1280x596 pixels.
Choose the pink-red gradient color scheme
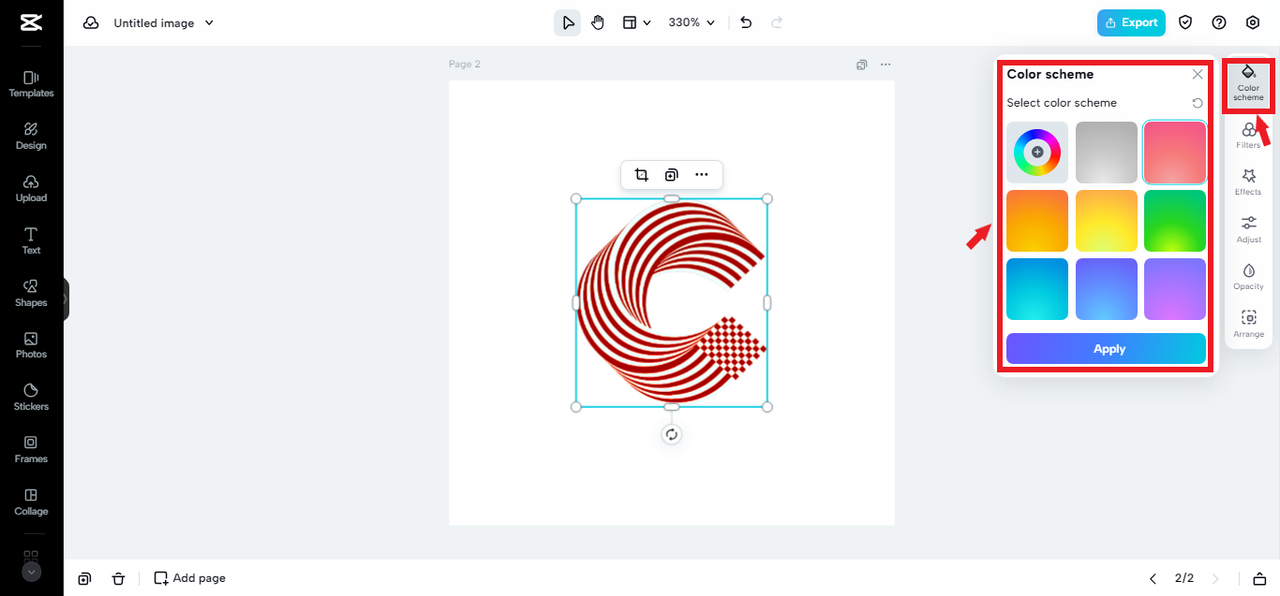pyautogui.click(x=1175, y=152)
